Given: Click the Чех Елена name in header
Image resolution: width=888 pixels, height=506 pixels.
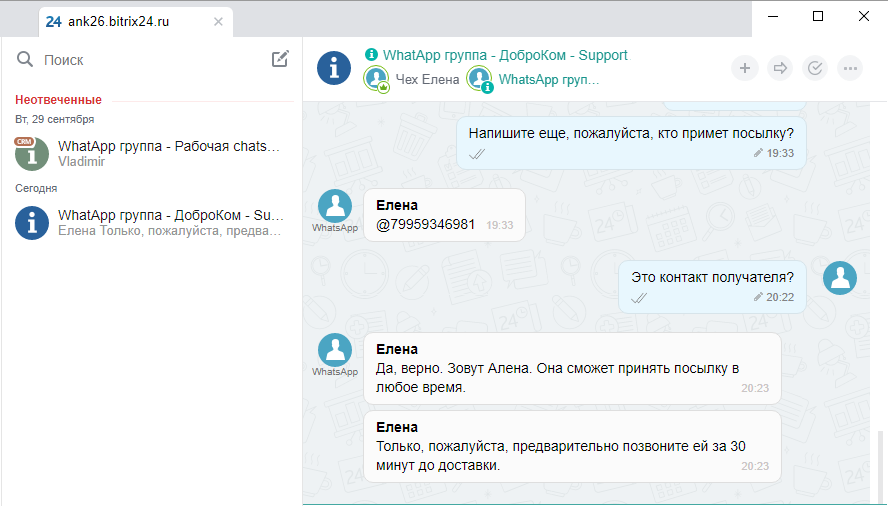Looking at the screenshot, I should pos(427,79).
